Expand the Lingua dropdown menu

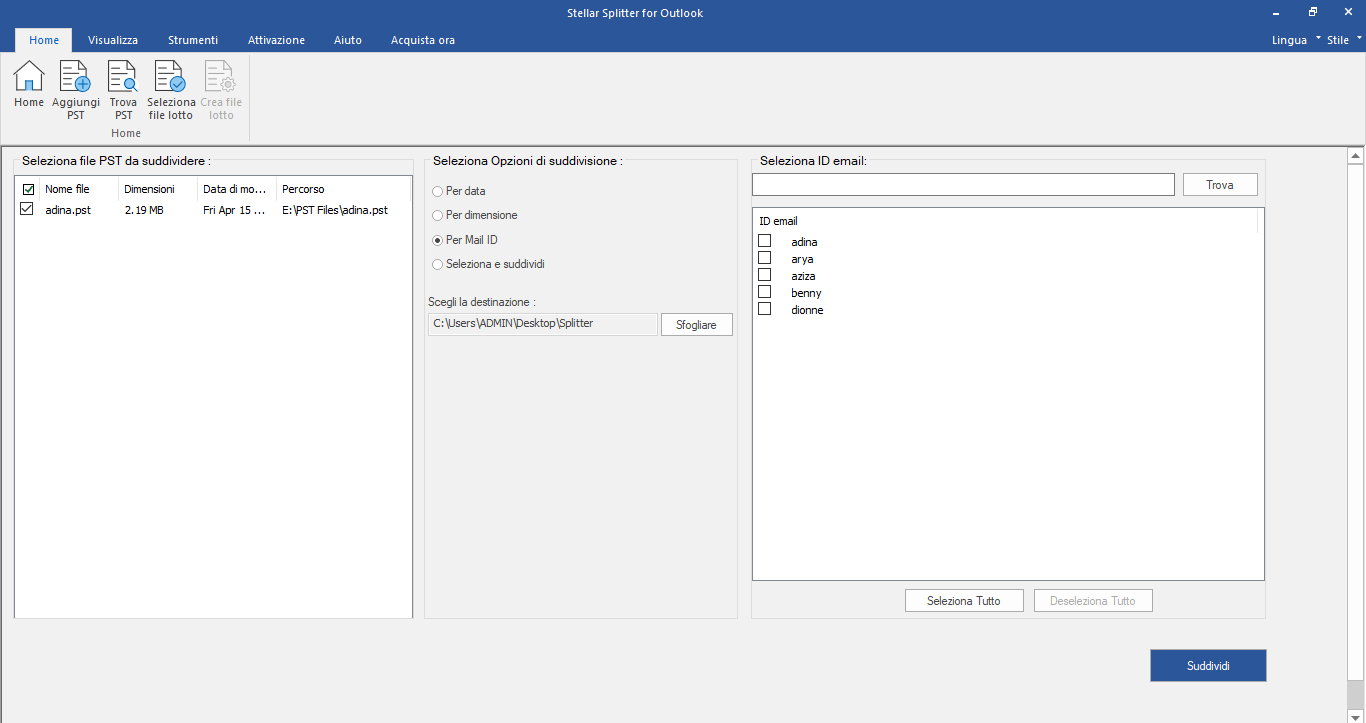[x=1296, y=40]
